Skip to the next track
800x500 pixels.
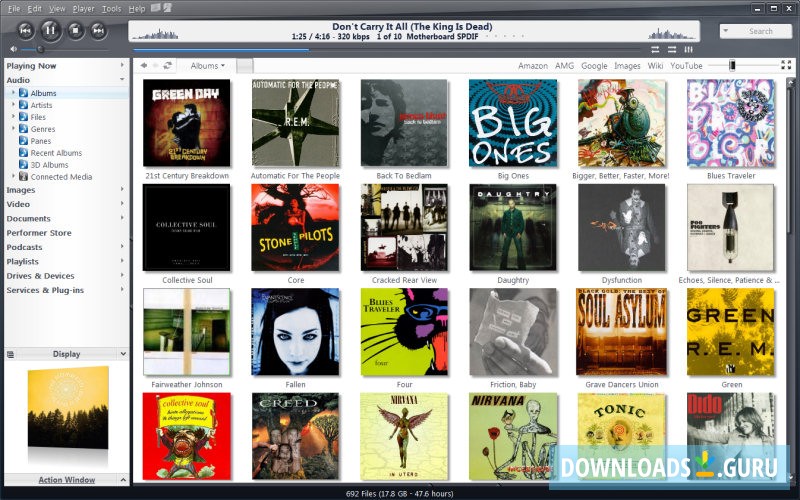(x=98, y=31)
